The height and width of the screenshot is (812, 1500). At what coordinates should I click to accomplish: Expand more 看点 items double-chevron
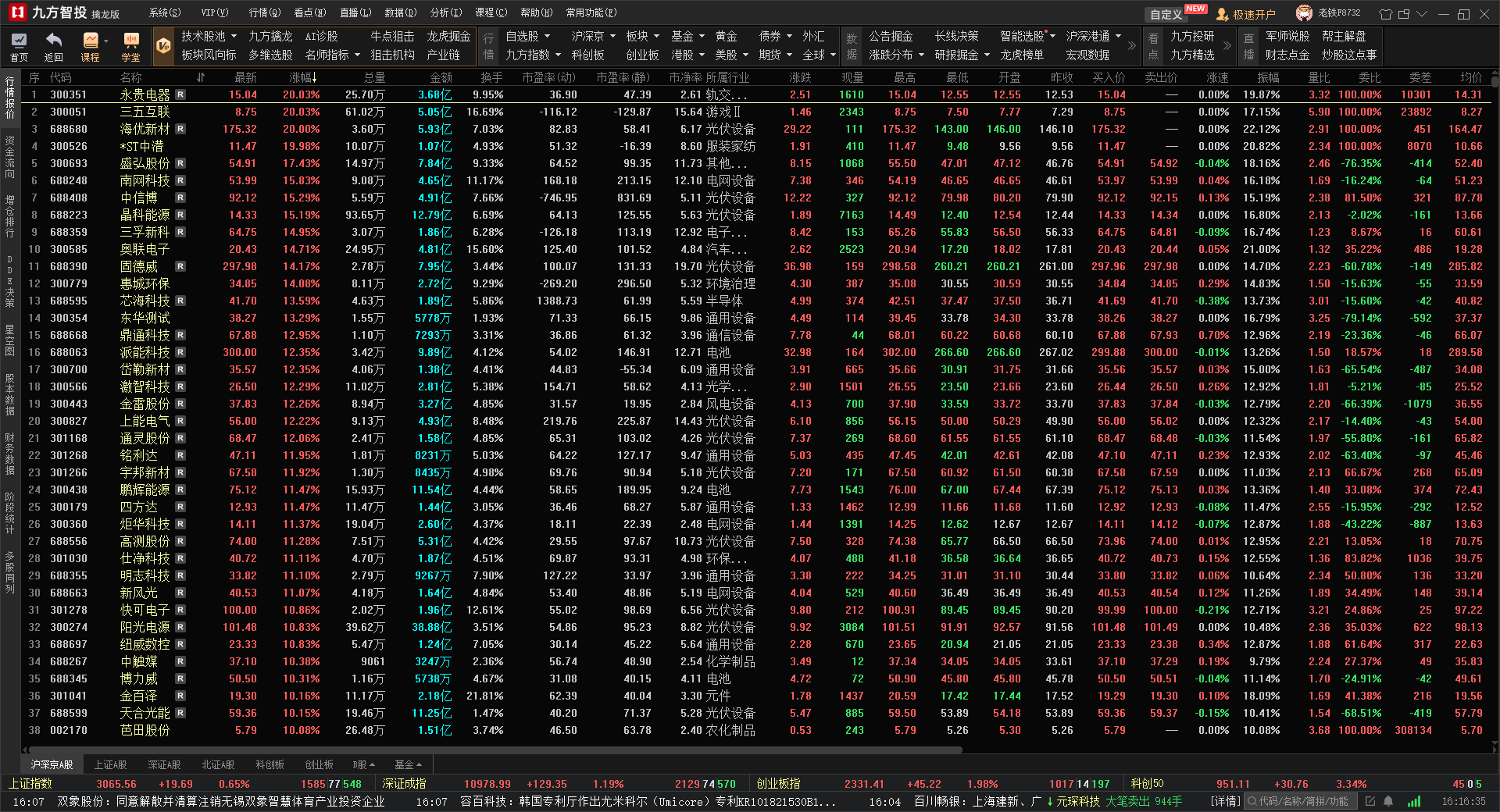[1227, 46]
